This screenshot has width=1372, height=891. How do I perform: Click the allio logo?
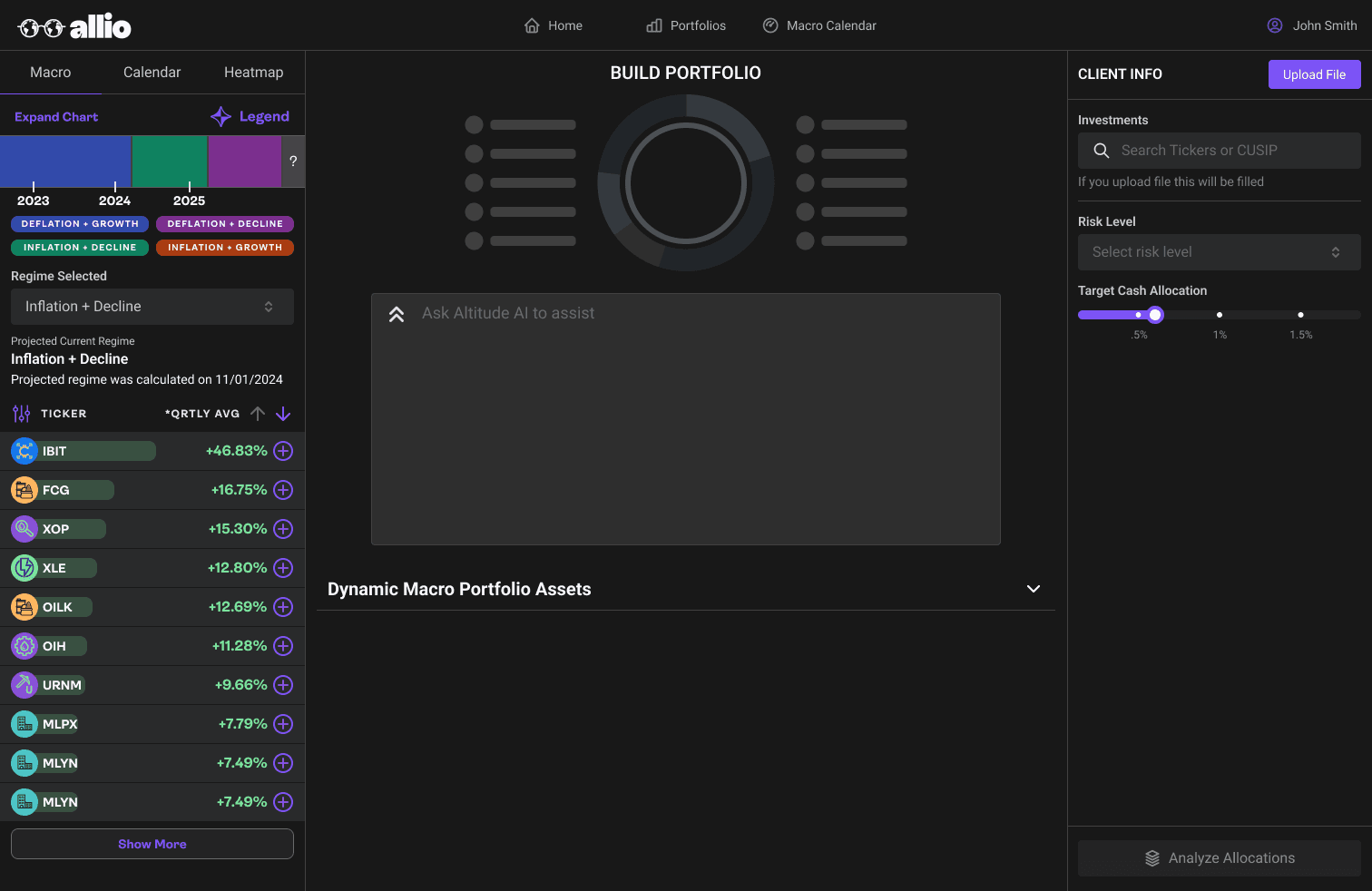pos(74,27)
